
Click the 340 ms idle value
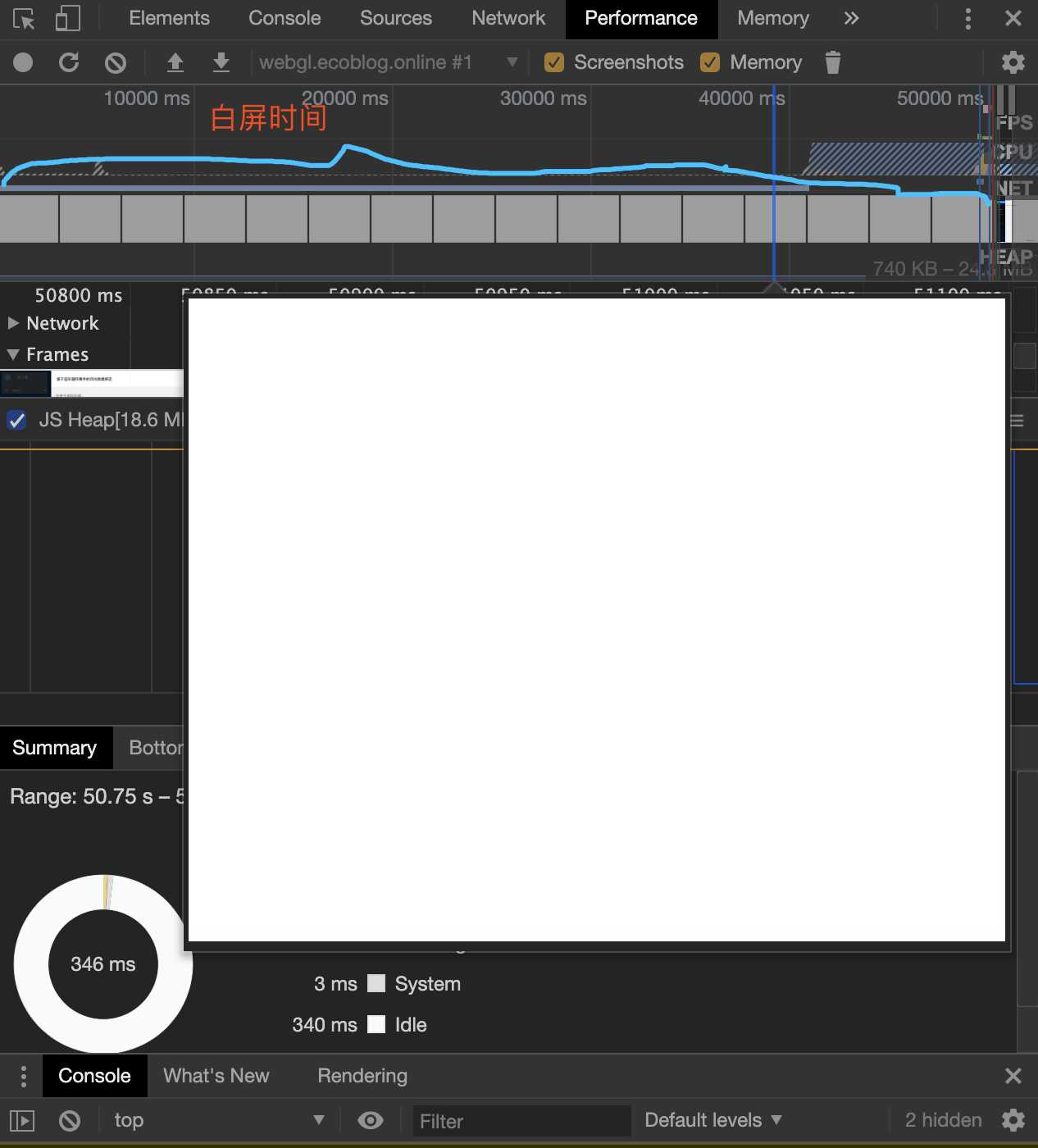325,1025
